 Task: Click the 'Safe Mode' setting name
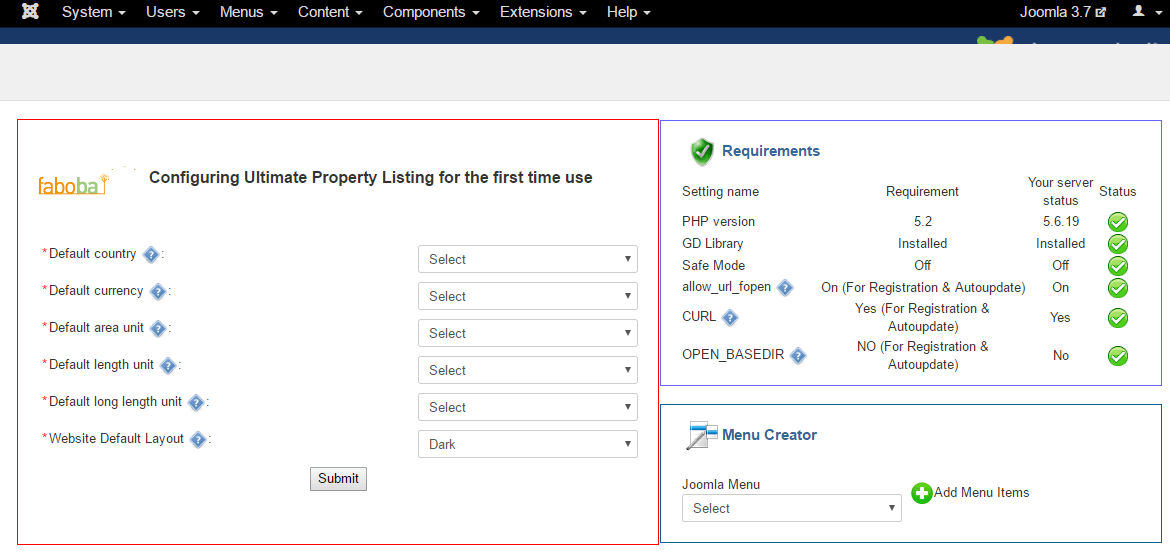pyautogui.click(x=713, y=266)
